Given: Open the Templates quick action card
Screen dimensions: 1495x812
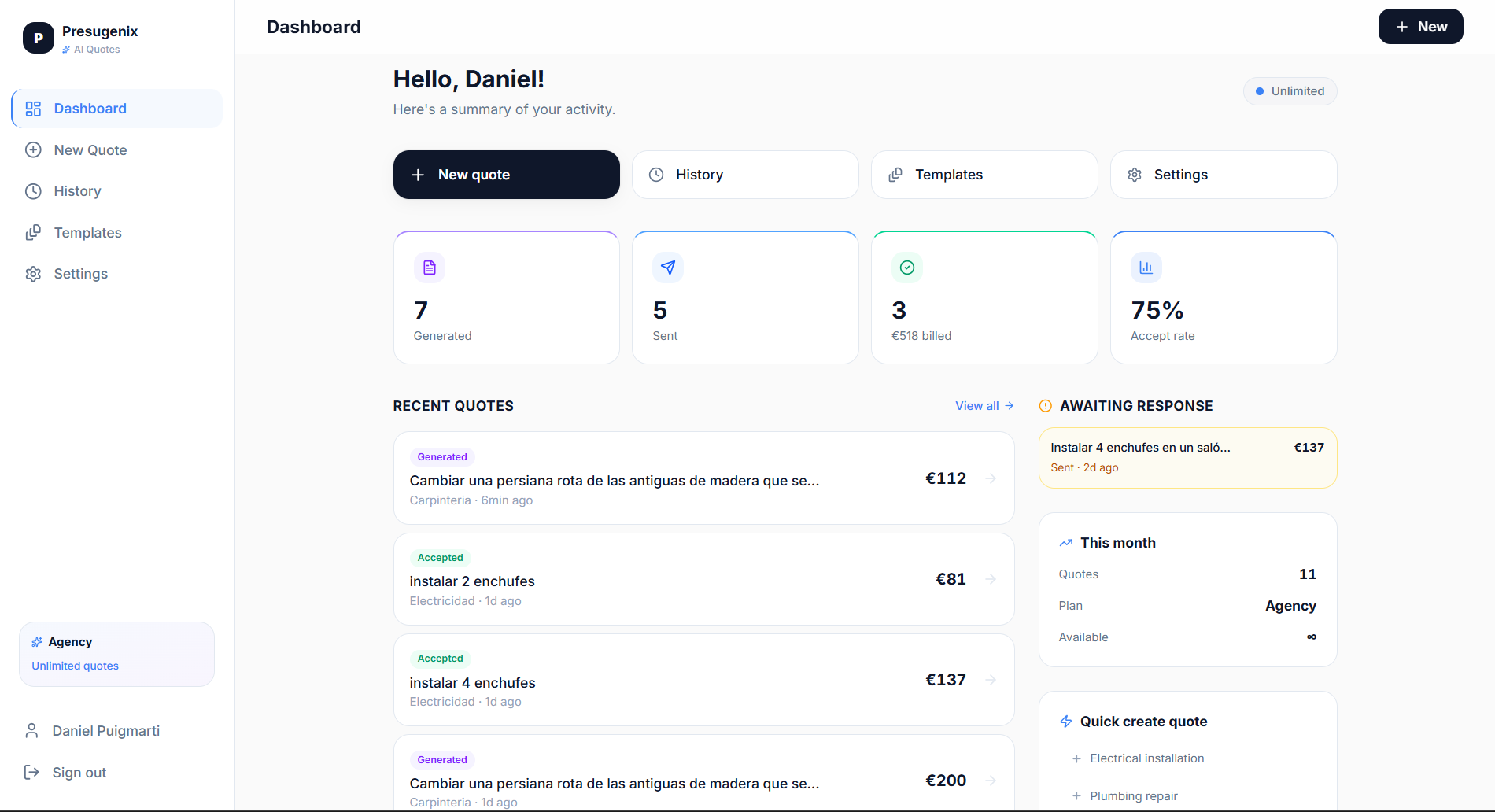Looking at the screenshot, I should [984, 175].
